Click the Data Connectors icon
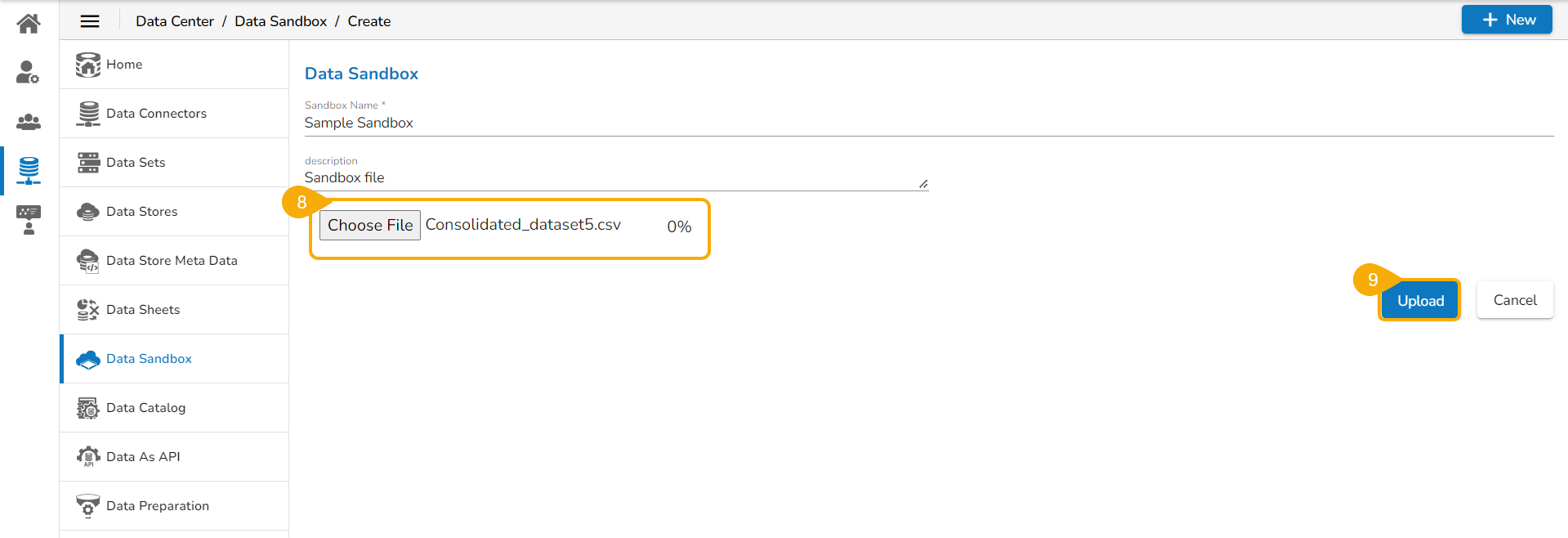 point(88,114)
